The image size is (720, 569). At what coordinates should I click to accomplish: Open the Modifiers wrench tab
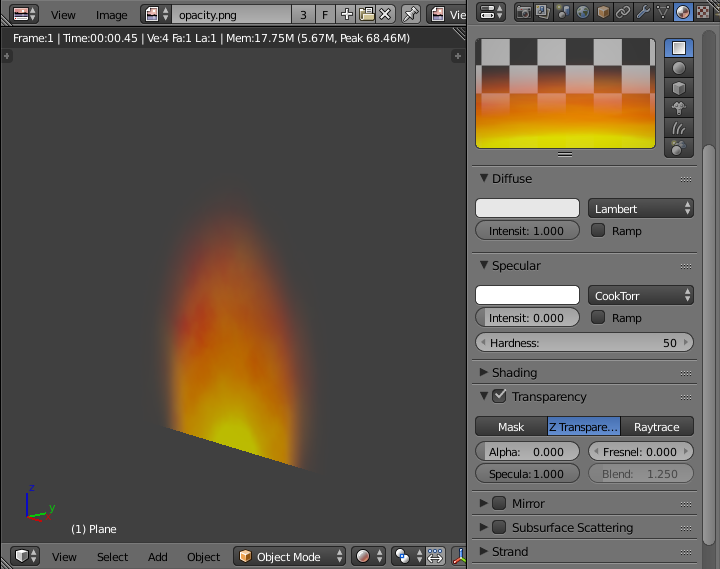pyautogui.click(x=643, y=13)
